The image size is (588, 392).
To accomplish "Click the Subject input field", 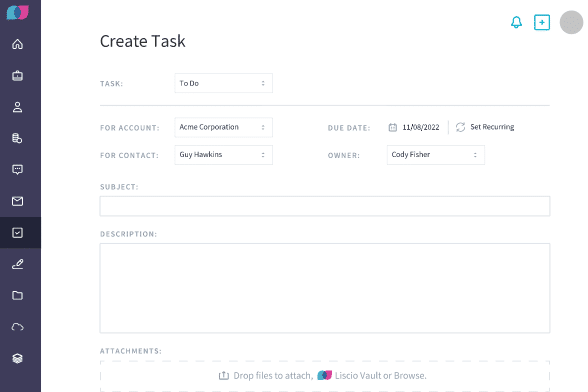I will click(x=325, y=206).
